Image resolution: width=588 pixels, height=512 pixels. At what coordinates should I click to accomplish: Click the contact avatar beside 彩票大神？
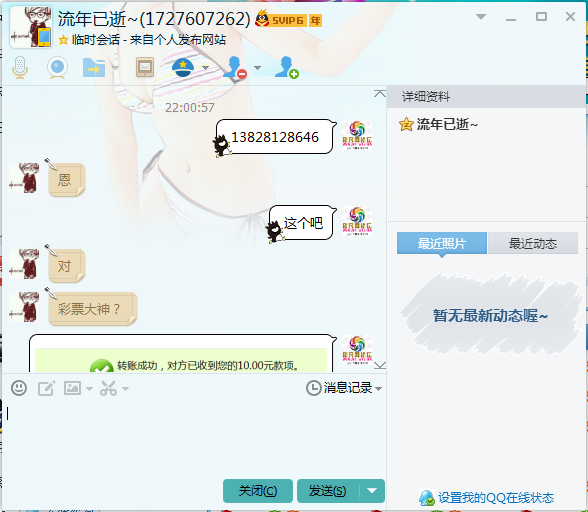tap(24, 307)
